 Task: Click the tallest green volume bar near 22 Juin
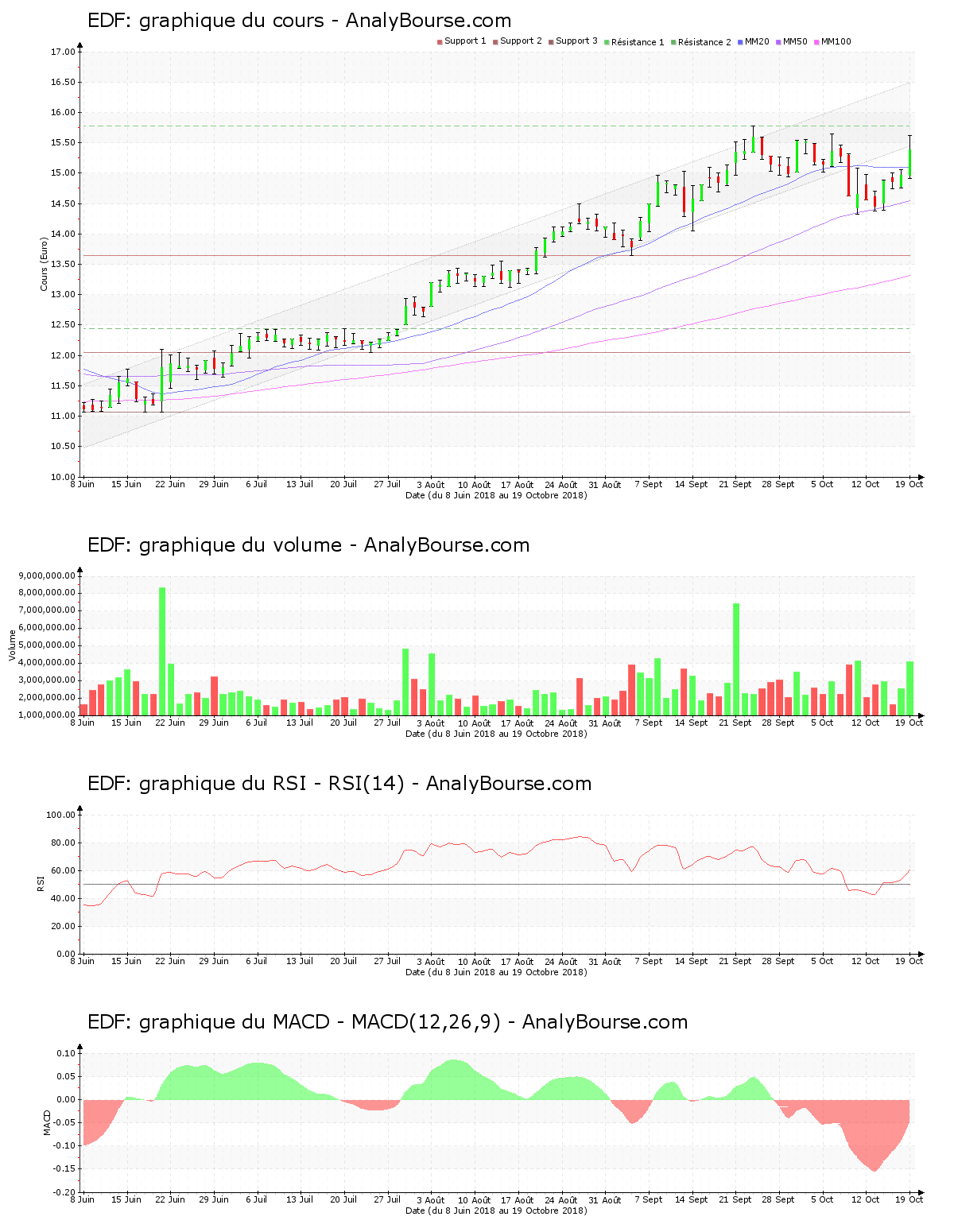coord(162,651)
